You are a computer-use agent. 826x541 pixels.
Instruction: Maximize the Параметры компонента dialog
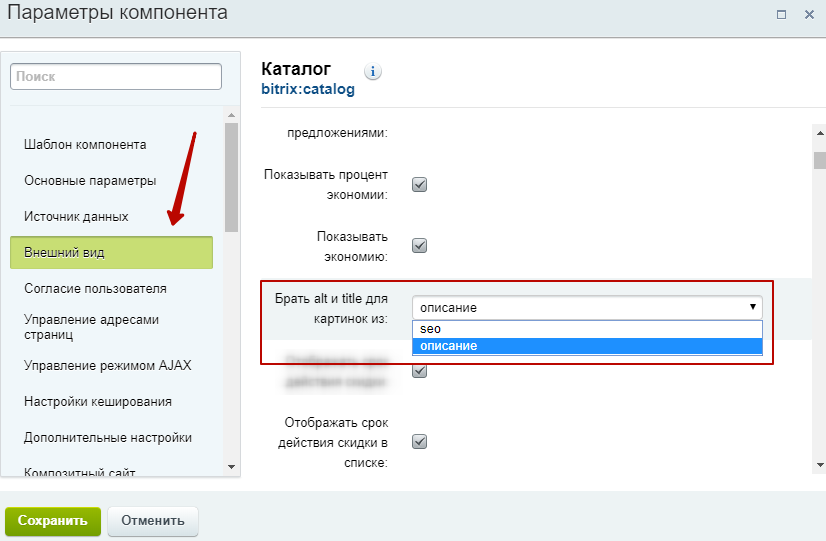pos(781,14)
